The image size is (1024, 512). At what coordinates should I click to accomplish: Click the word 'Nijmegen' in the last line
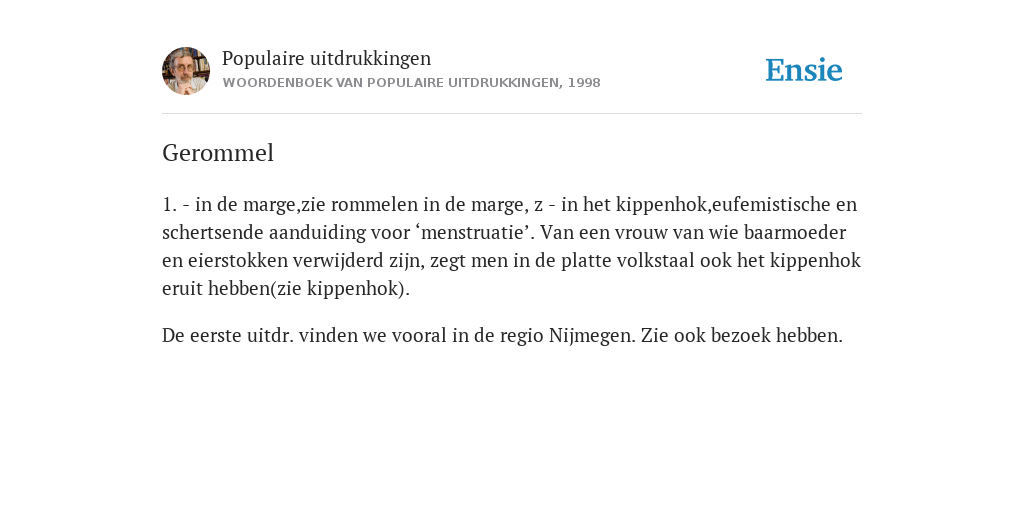592,336
